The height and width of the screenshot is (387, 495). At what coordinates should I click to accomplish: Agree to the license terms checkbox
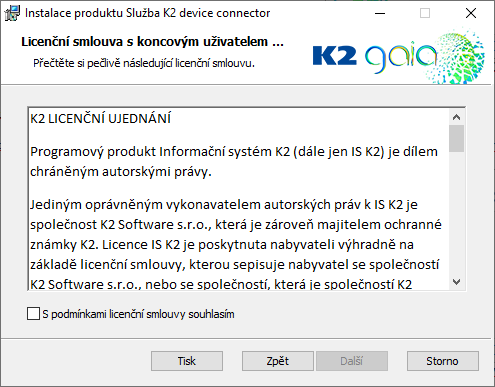pos(33,314)
